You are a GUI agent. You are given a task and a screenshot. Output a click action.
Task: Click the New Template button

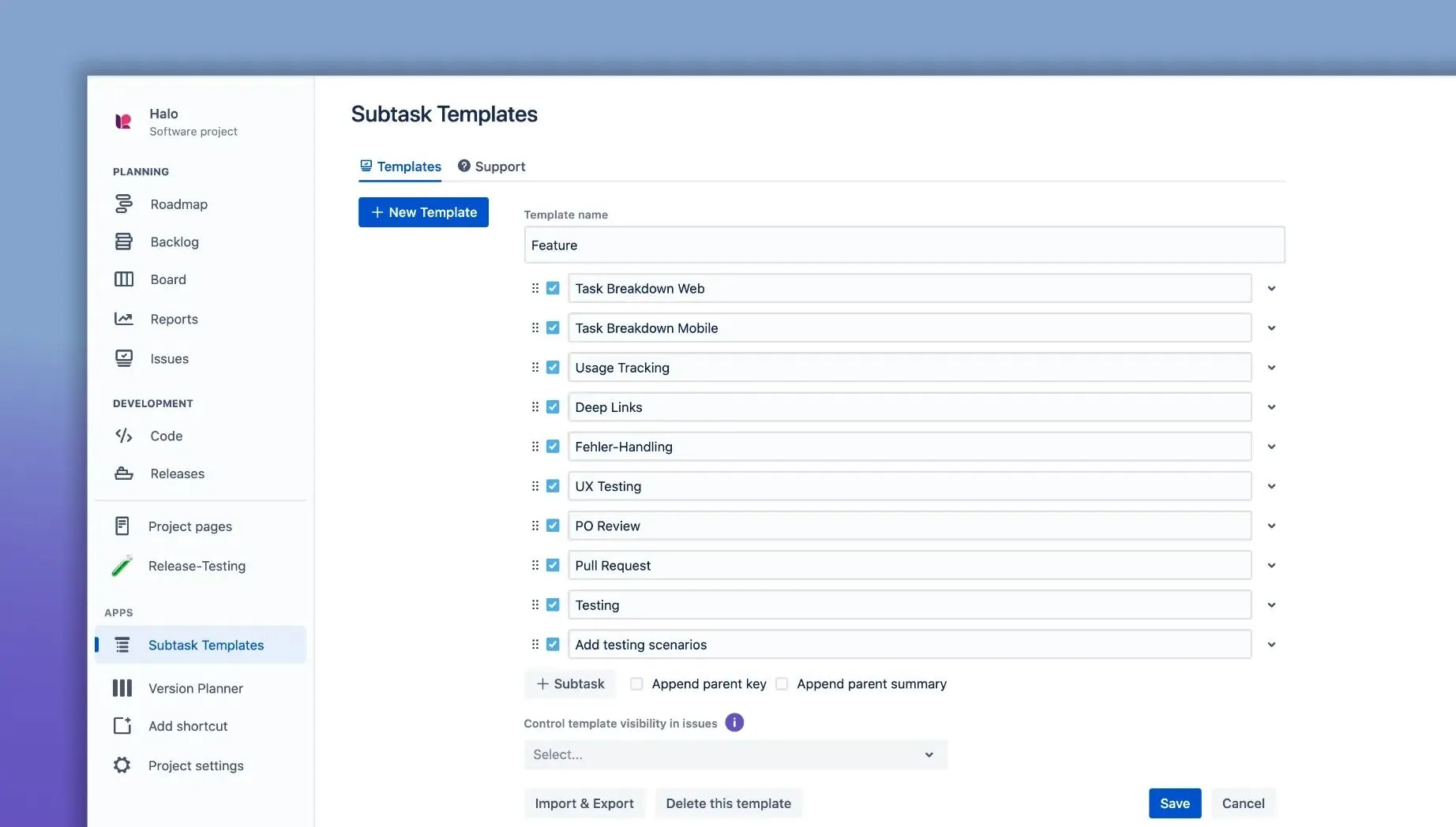tap(423, 212)
